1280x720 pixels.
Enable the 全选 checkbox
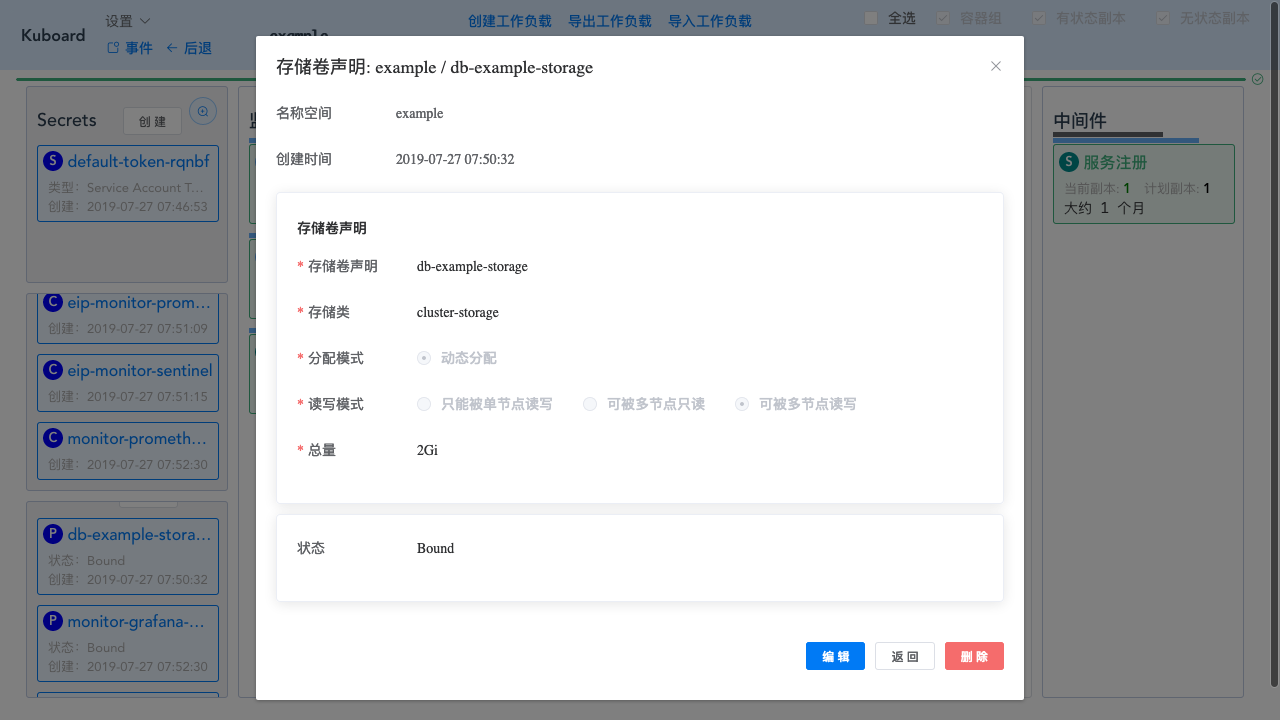[869, 18]
